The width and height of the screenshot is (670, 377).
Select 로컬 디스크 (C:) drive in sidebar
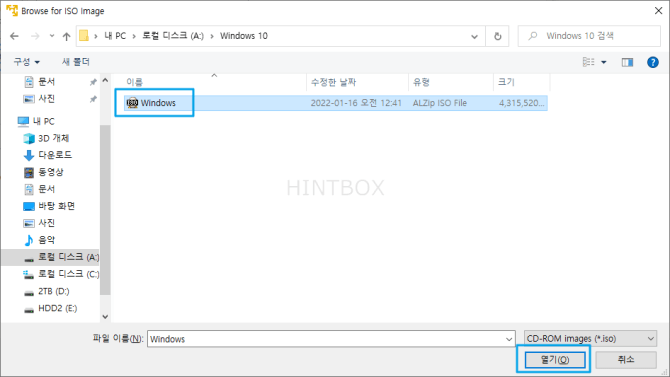tap(68, 274)
